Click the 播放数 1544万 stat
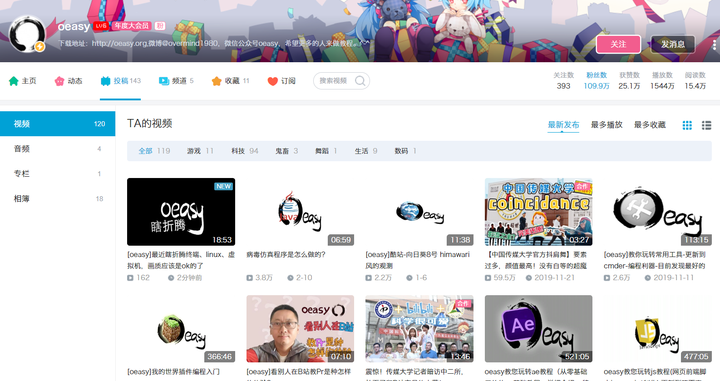720x381 pixels. 662,81
